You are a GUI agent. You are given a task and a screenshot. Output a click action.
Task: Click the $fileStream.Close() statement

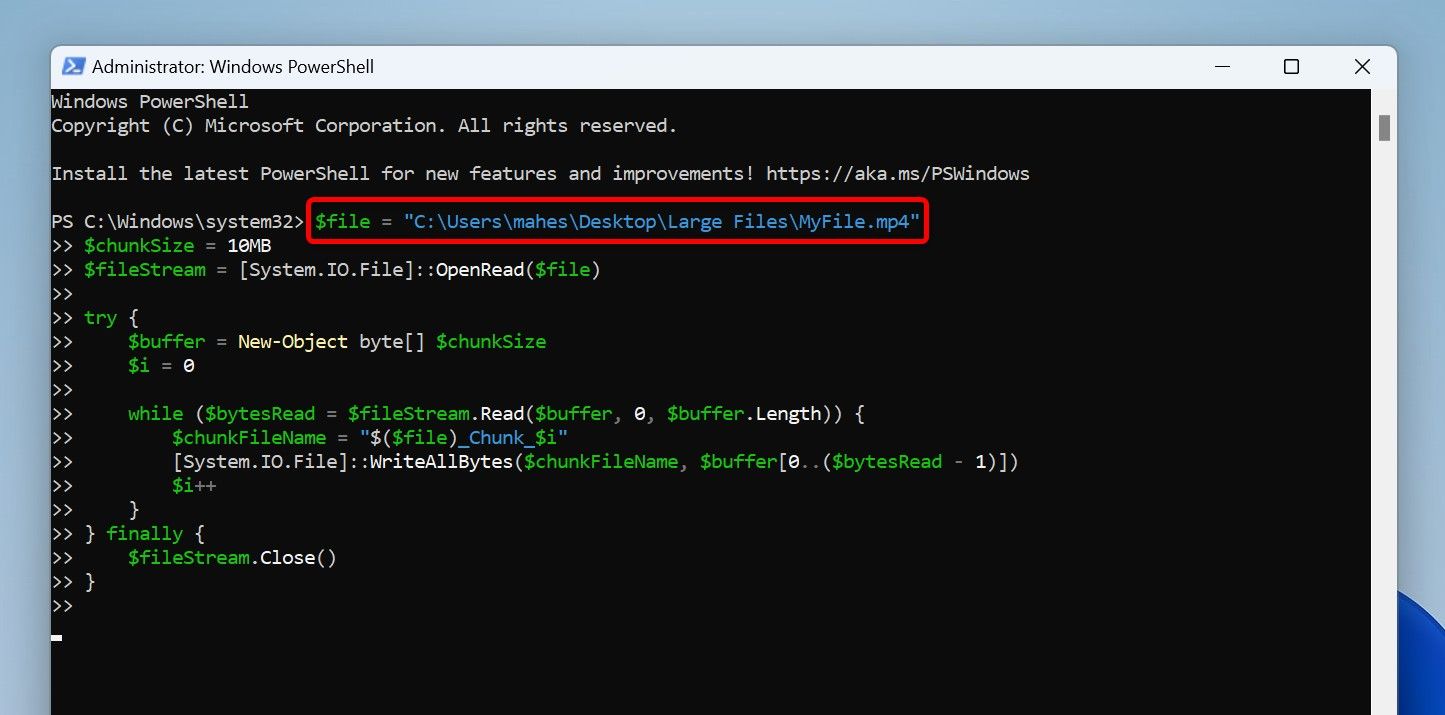(x=232, y=557)
